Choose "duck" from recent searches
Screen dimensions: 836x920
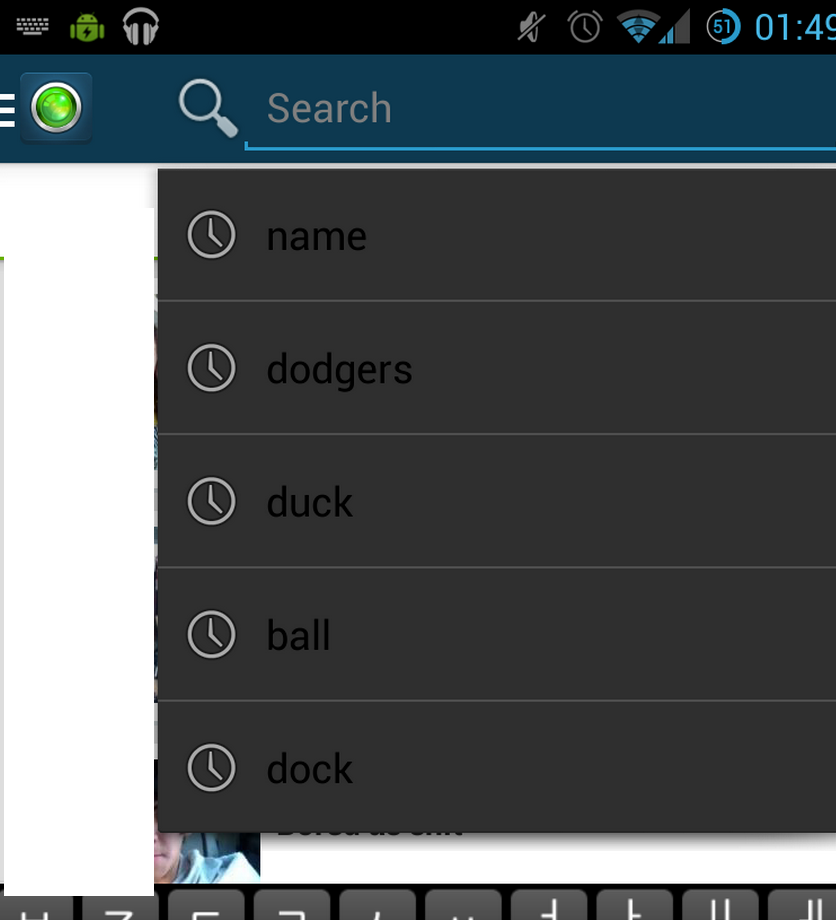pyautogui.click(x=497, y=501)
